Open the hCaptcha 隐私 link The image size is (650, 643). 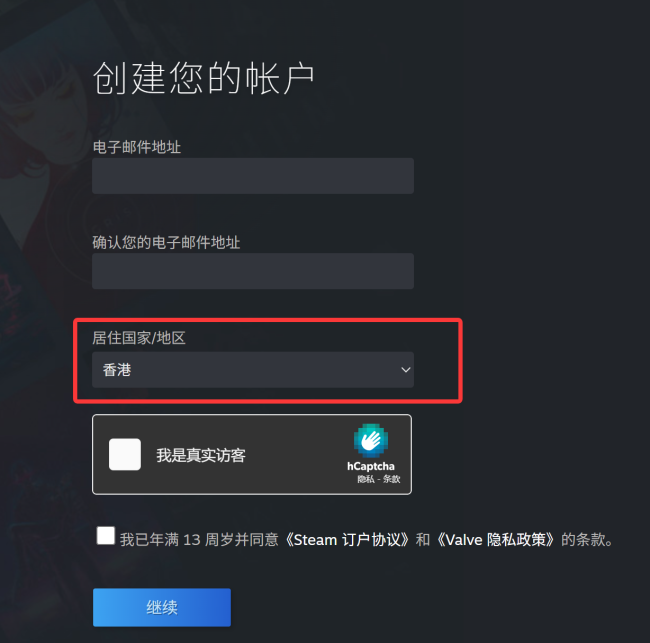coord(366,480)
